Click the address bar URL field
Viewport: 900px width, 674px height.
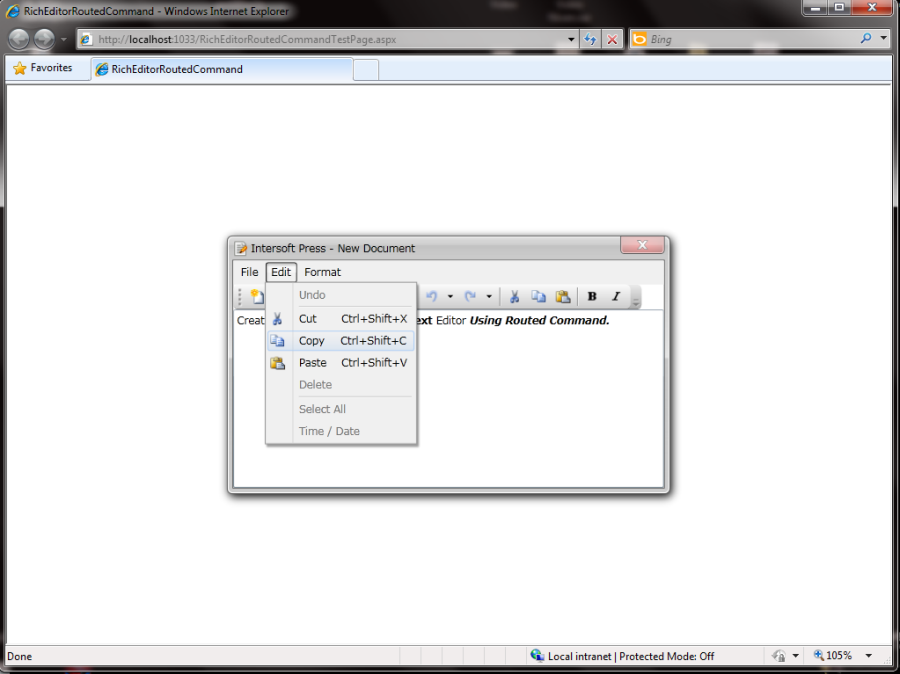pyautogui.click(x=327, y=40)
